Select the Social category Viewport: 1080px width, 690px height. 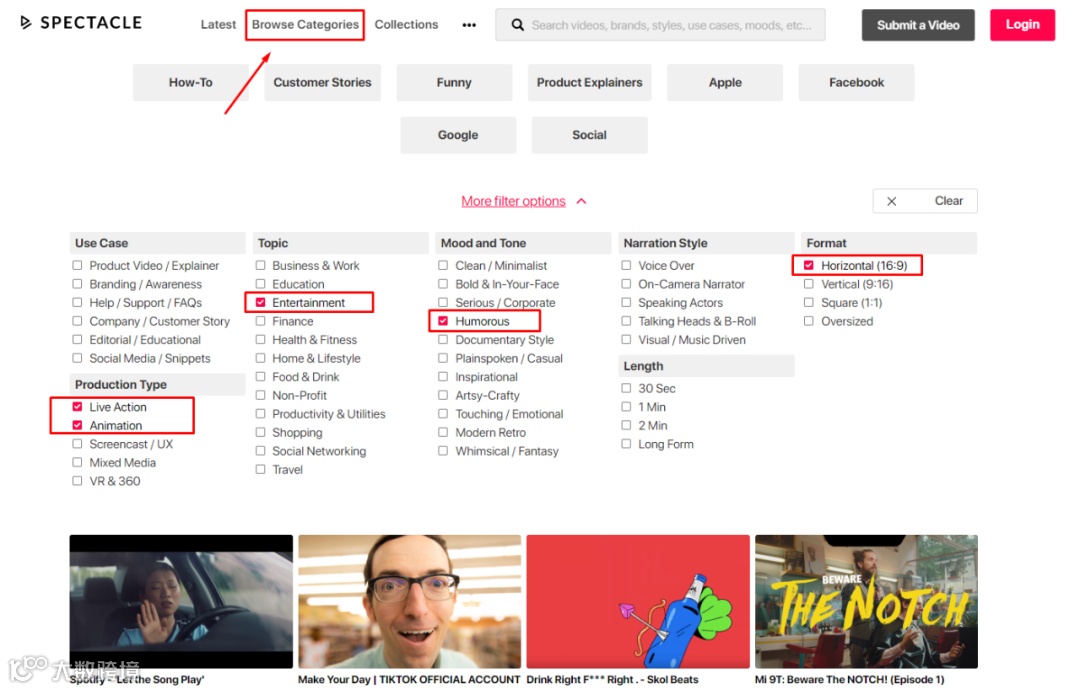(x=590, y=135)
